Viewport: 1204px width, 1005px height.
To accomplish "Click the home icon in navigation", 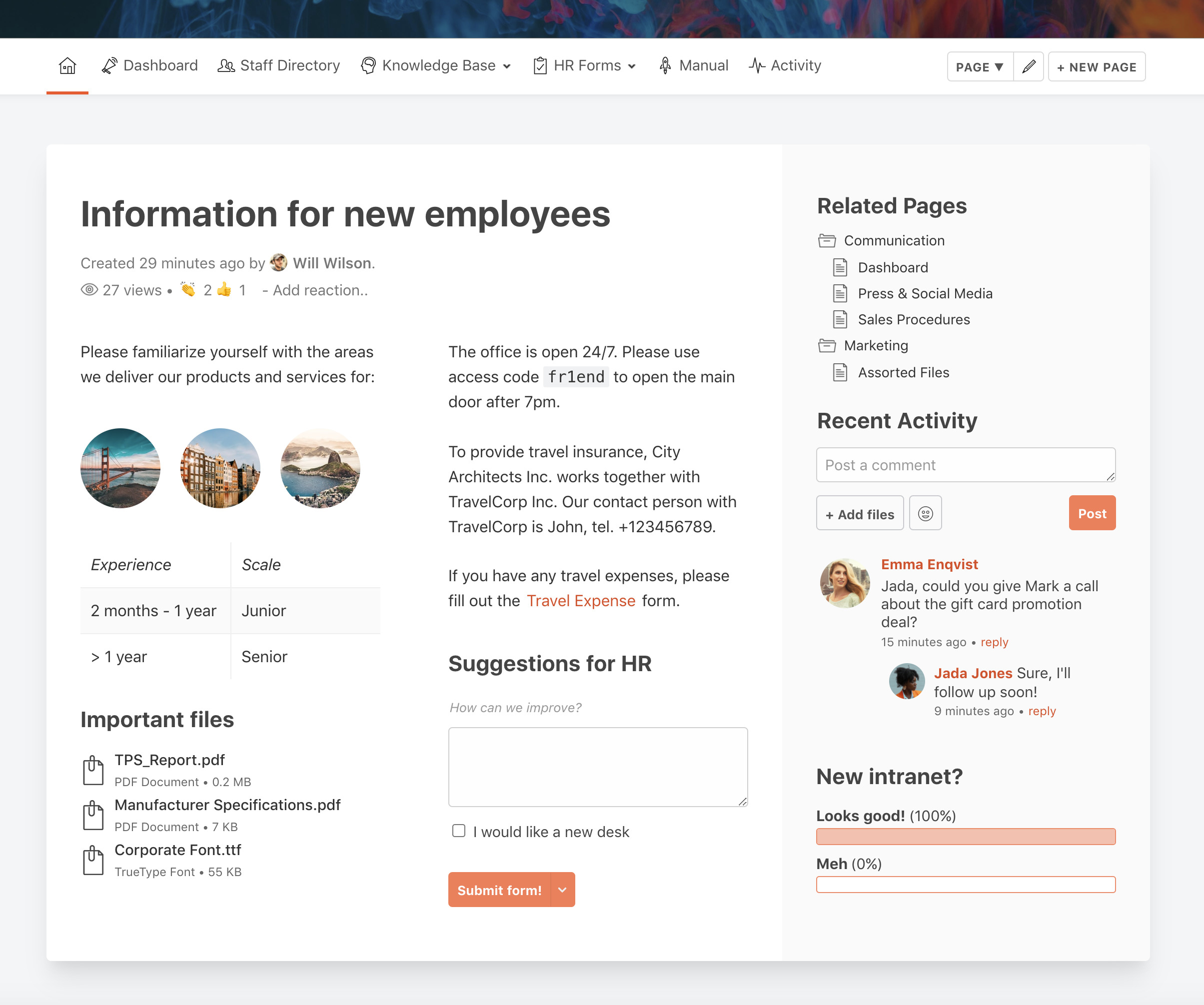I will (67, 66).
